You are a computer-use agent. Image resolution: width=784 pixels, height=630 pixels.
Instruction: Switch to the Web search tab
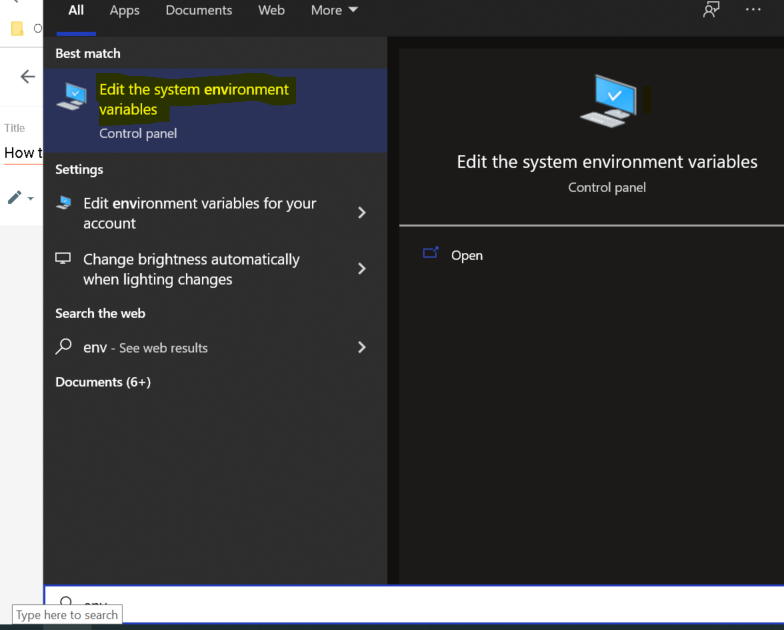[x=271, y=10]
